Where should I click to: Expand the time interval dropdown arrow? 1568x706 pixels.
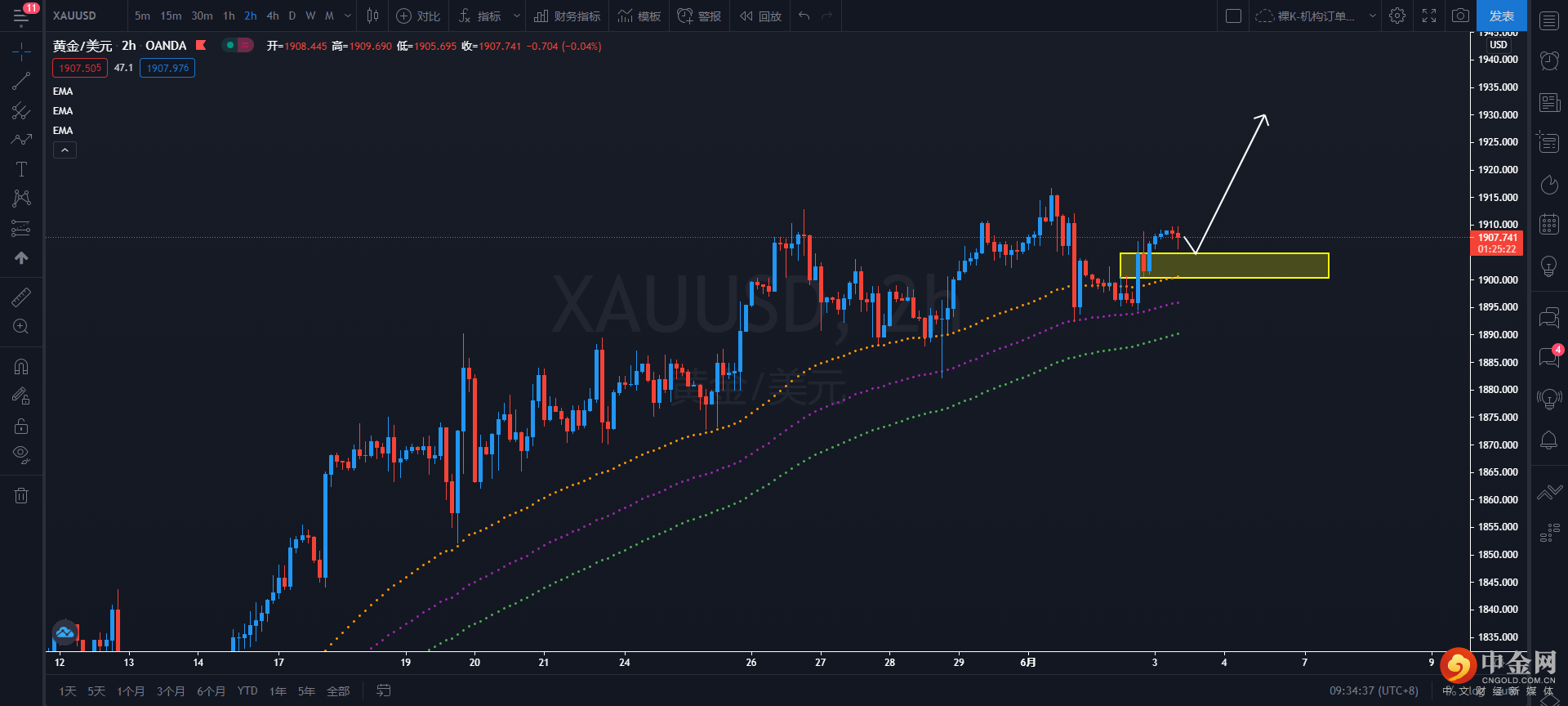[348, 16]
